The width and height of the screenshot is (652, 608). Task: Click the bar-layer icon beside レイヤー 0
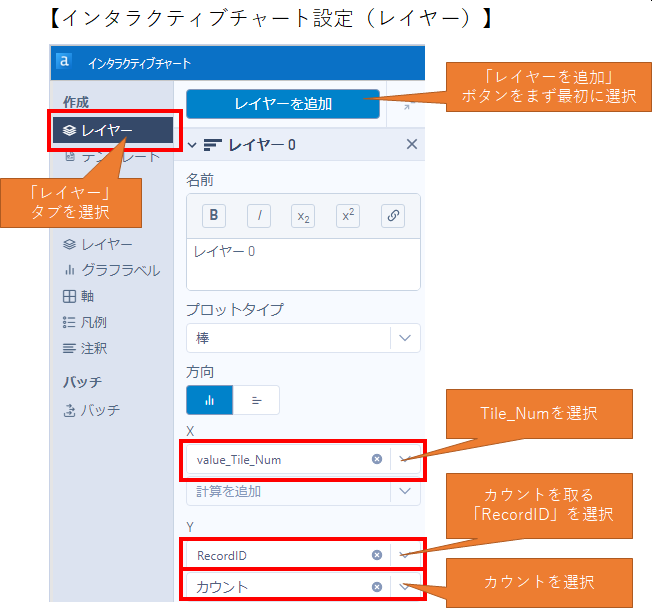pyautogui.click(x=212, y=145)
